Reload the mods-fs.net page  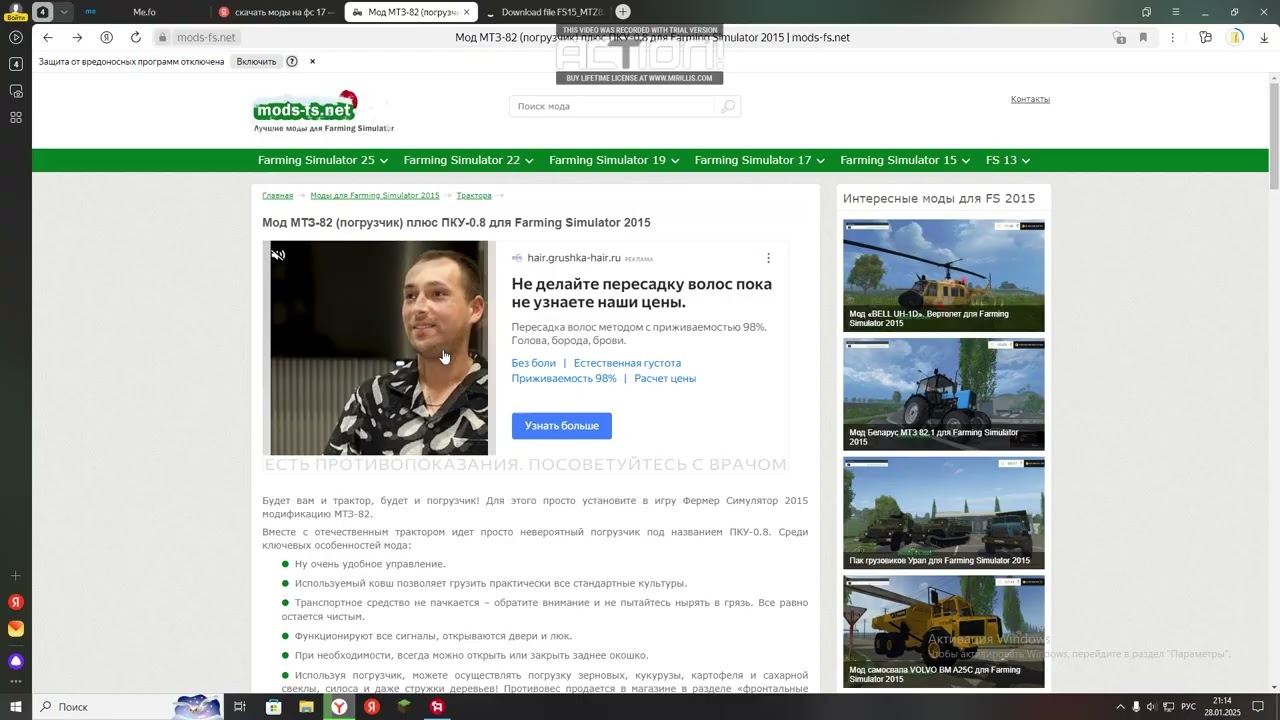(136, 37)
